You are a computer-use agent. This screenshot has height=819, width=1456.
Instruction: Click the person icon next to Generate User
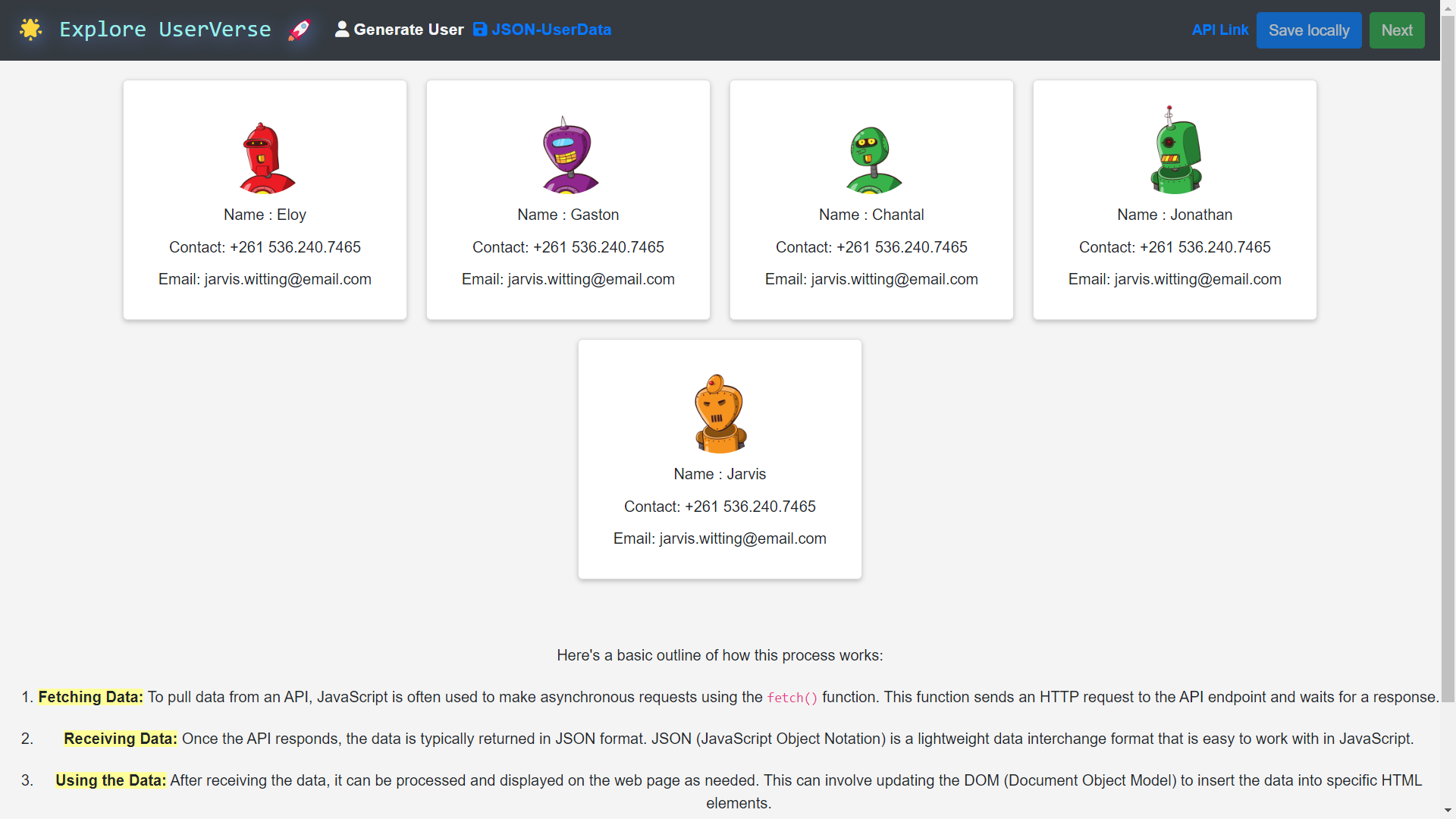point(343,30)
